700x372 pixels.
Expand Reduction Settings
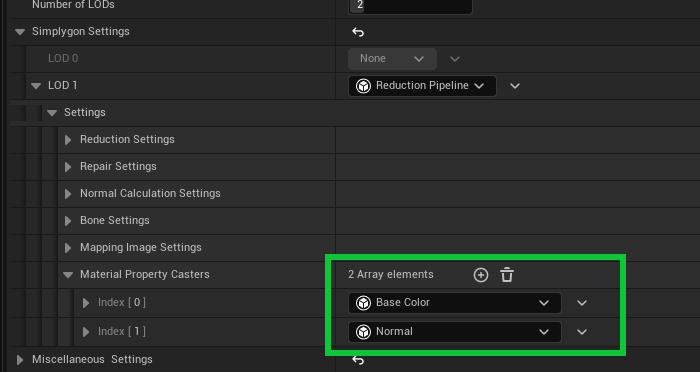(68, 140)
